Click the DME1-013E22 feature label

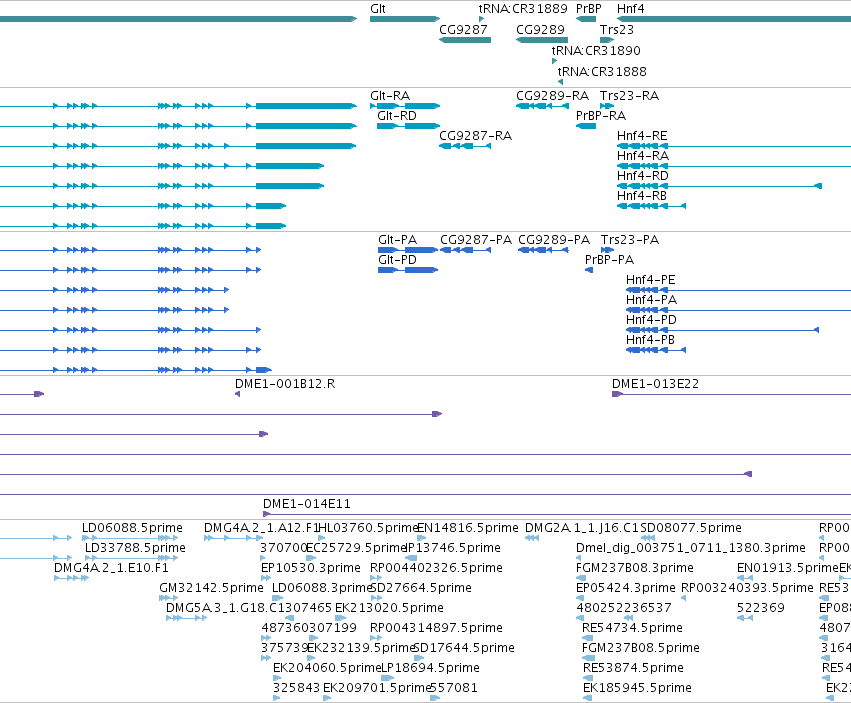[656, 384]
